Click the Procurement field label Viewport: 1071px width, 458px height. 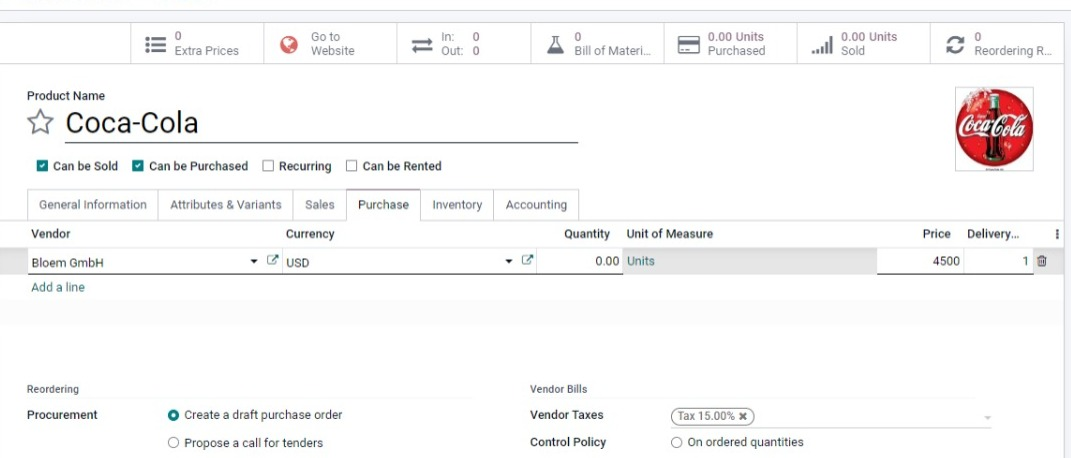(62, 415)
